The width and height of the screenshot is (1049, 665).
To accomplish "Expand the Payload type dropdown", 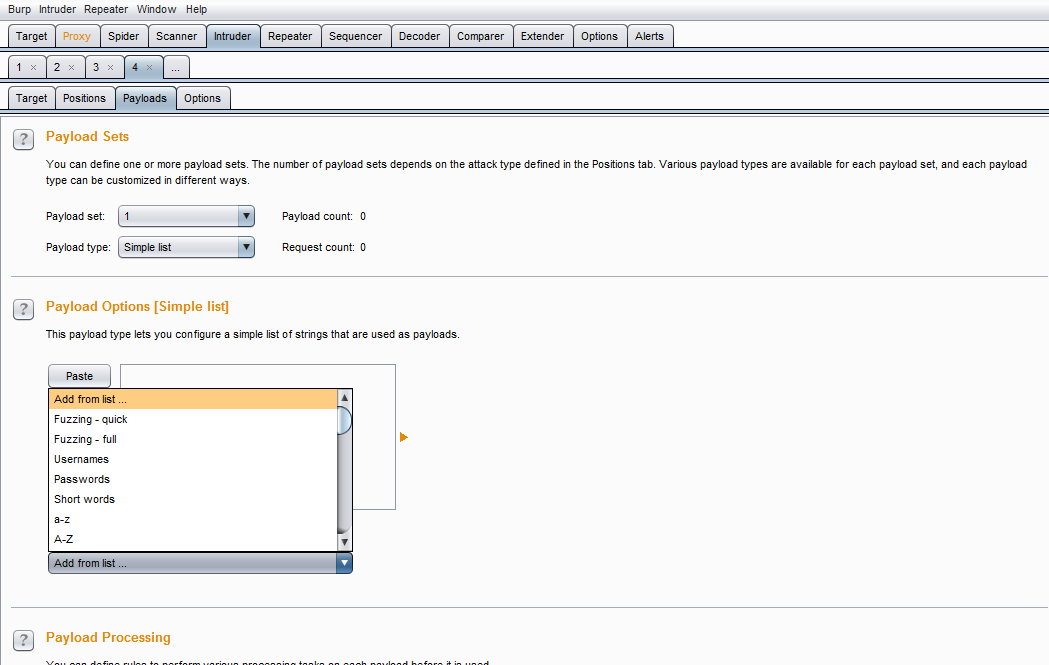I will click(x=246, y=247).
